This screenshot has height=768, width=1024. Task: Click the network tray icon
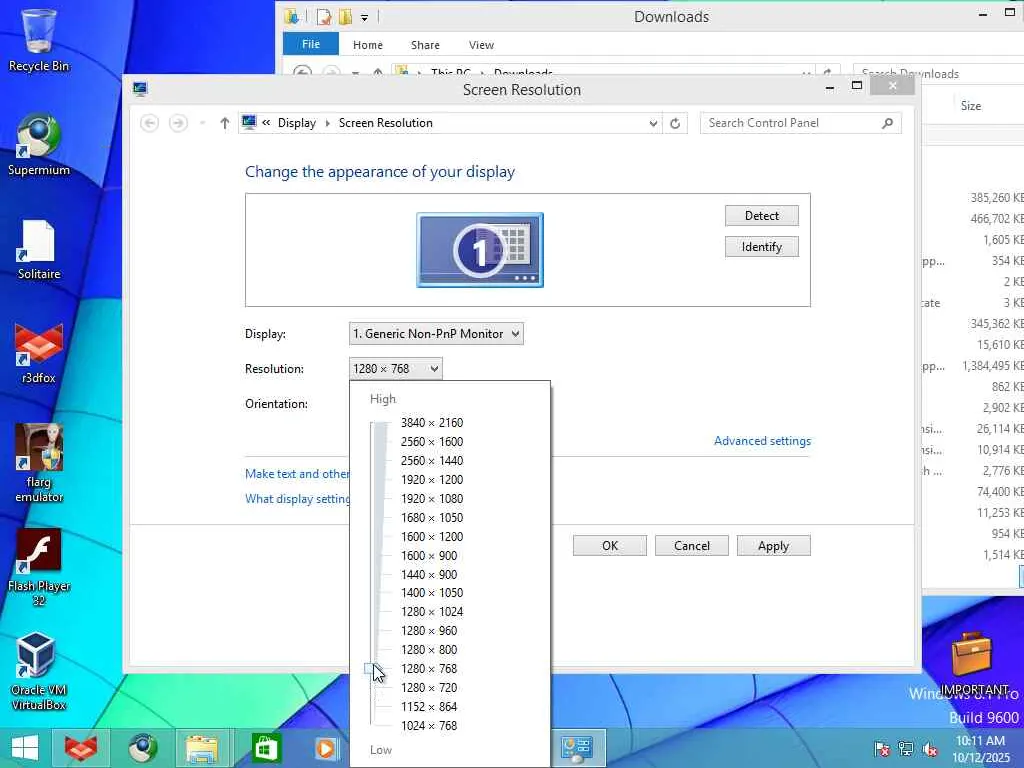point(906,749)
